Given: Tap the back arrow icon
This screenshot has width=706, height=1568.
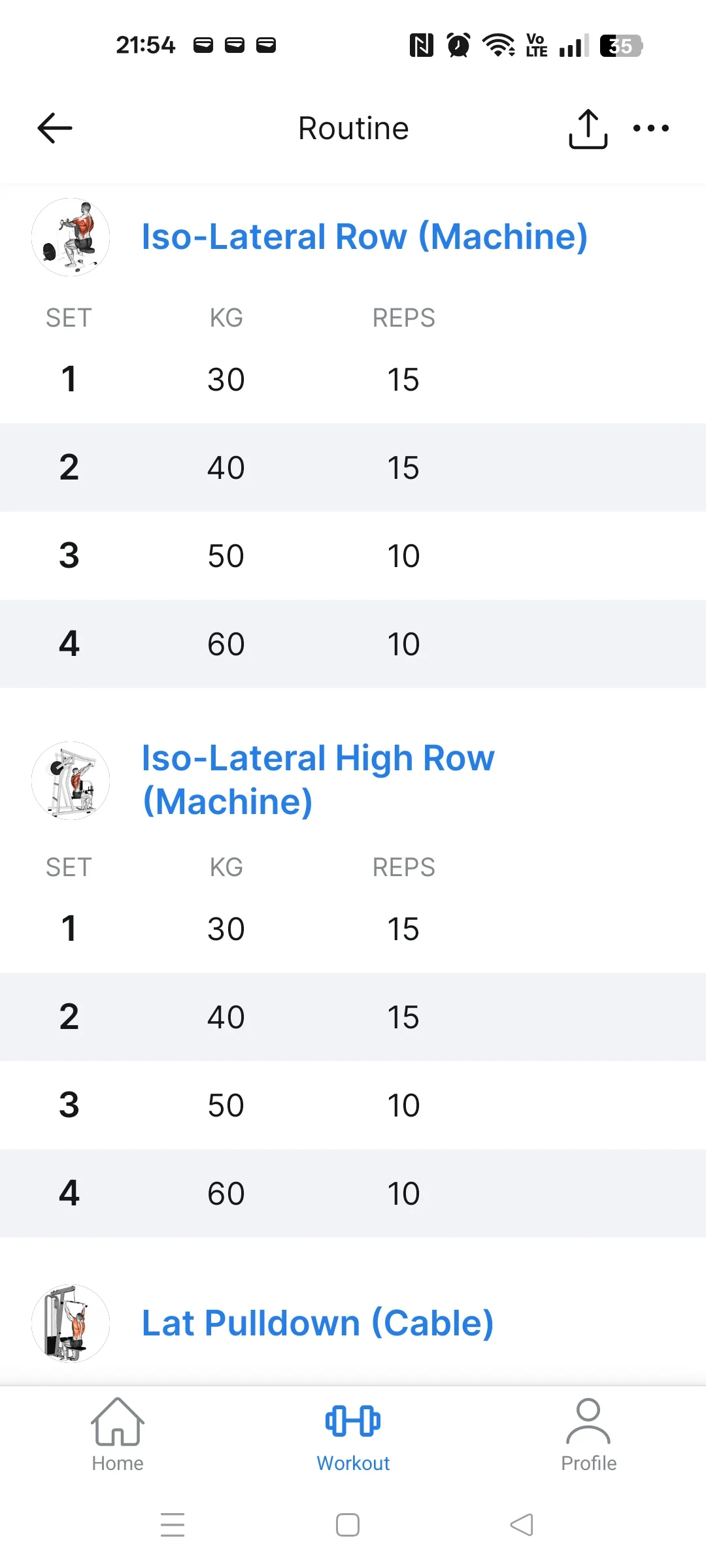Looking at the screenshot, I should tap(55, 128).
